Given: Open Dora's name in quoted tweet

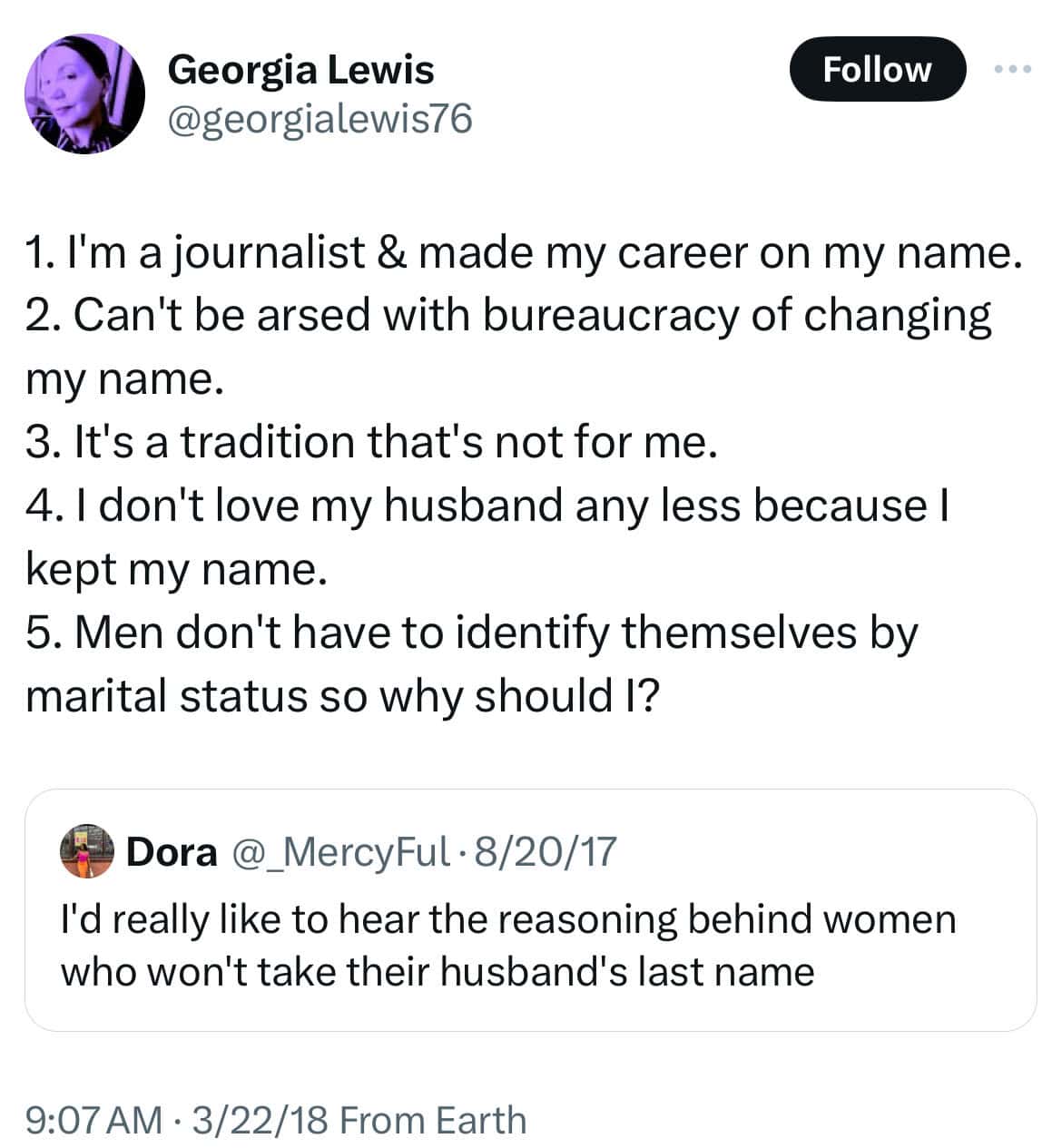Looking at the screenshot, I should (x=172, y=851).
